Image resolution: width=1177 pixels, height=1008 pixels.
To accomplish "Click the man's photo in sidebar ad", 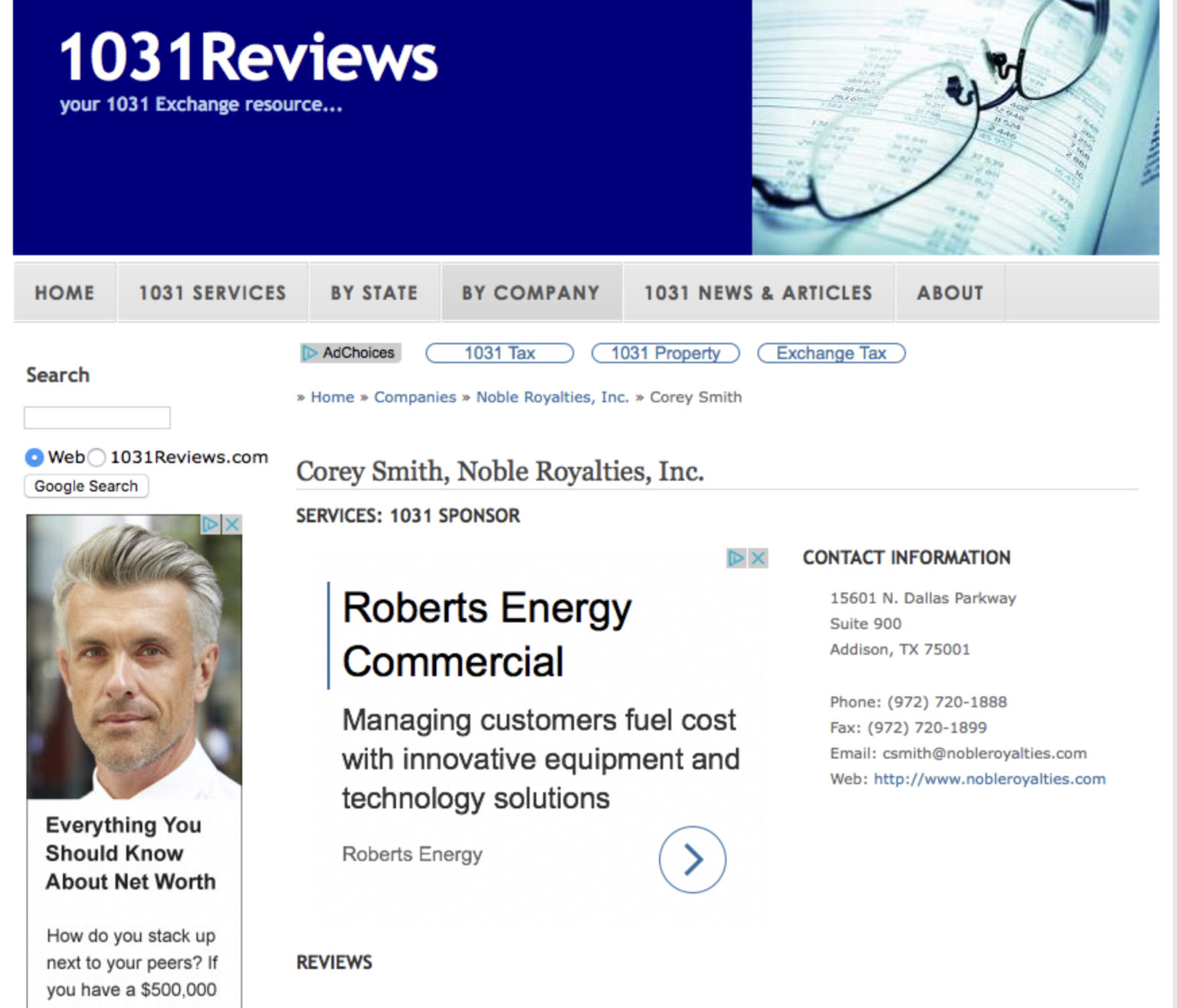I will pyautogui.click(x=134, y=659).
